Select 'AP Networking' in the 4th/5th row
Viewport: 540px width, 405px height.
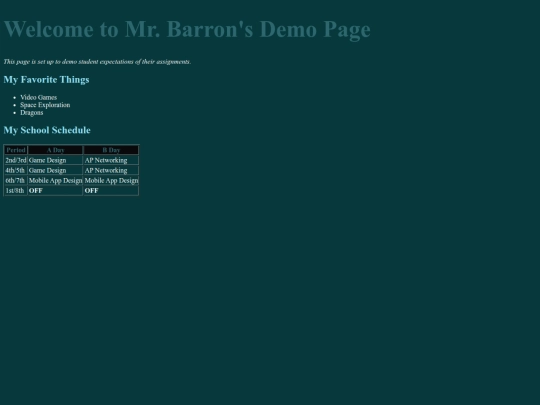pos(111,170)
